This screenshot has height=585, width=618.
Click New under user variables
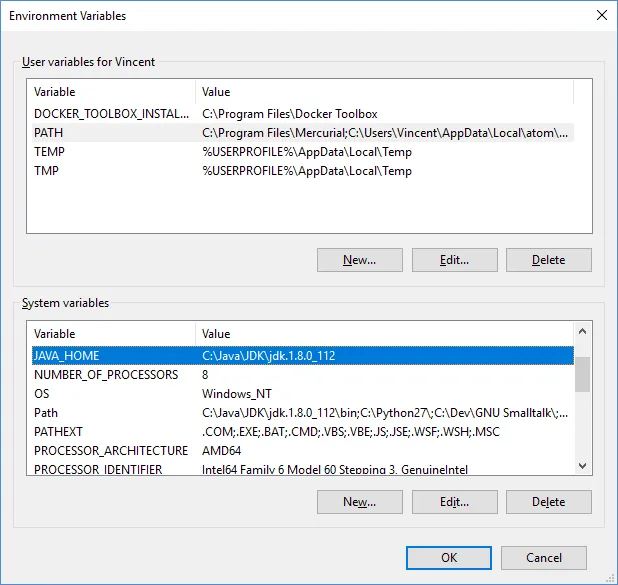tap(359, 260)
